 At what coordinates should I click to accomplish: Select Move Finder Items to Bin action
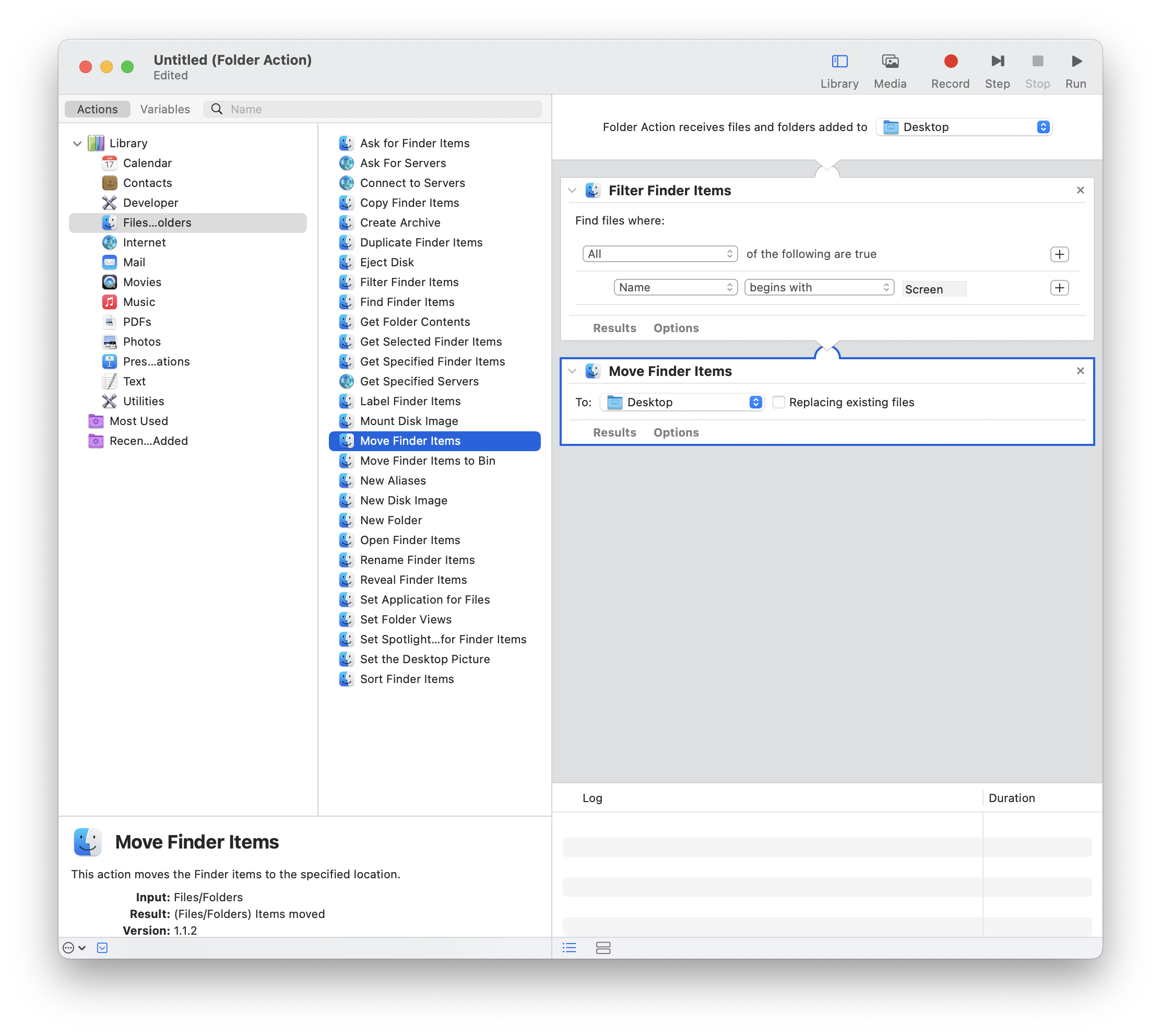tap(428, 461)
